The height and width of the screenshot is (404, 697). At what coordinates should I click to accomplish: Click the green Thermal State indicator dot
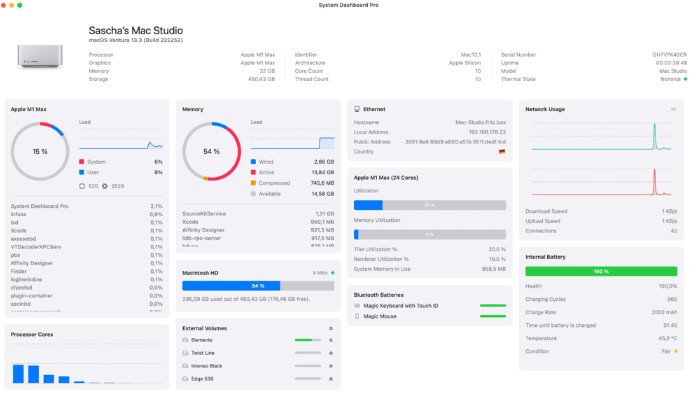(685, 79)
